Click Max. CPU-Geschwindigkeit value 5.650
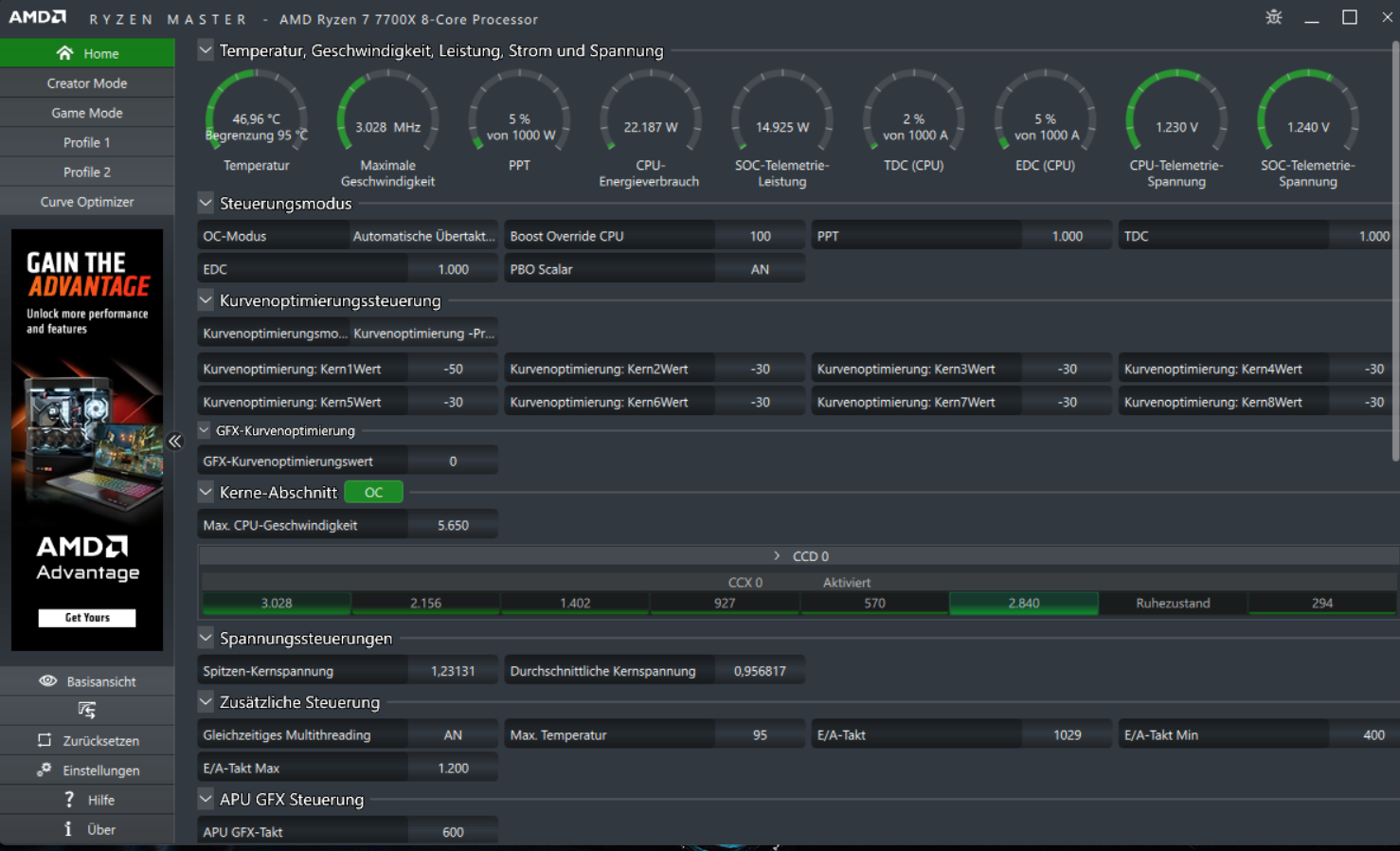 tap(453, 525)
